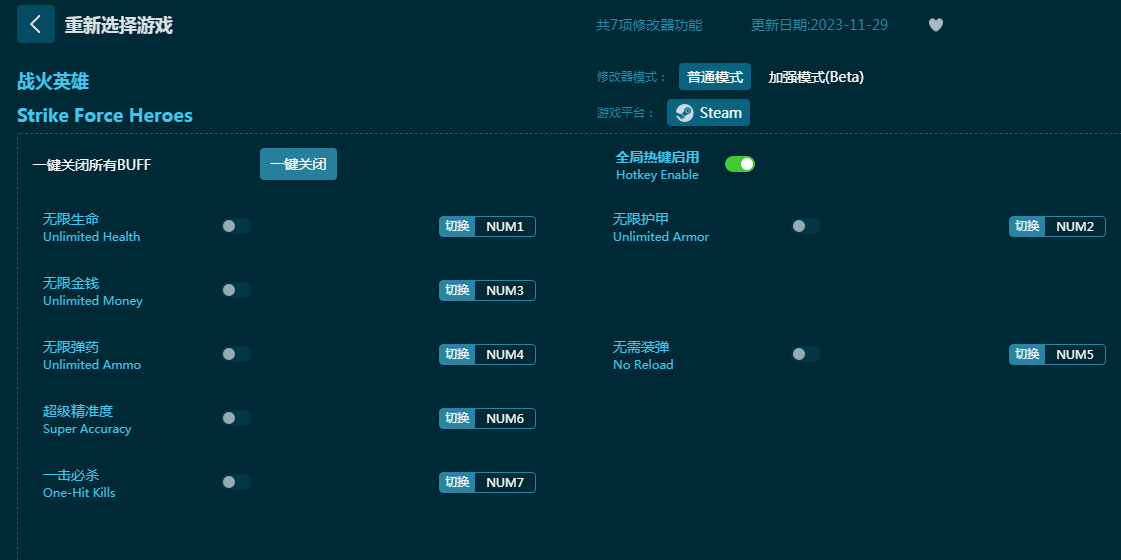Toggle Unlimited Money switch
This screenshot has width=1121, height=560.
click(235, 290)
